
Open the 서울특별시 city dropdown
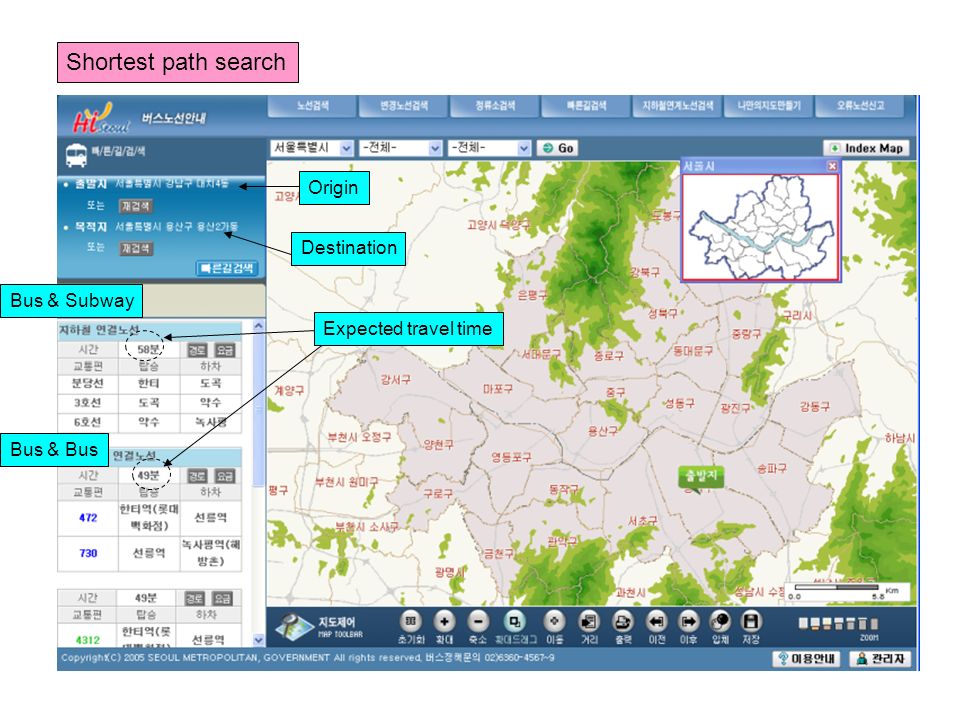(x=312, y=148)
